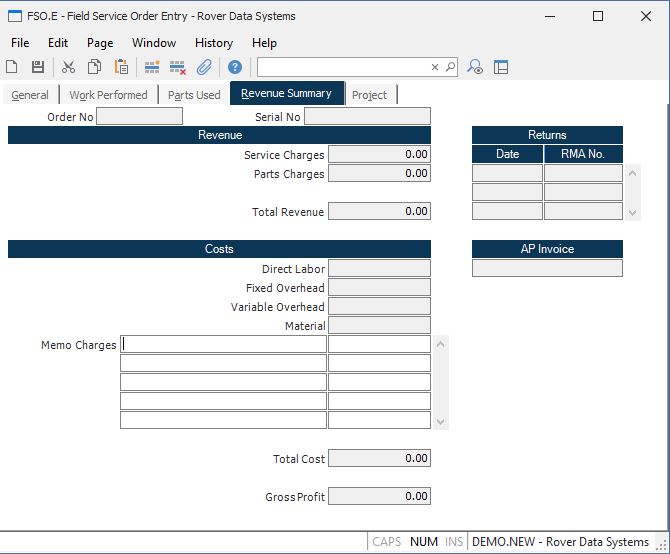This screenshot has height=554, width=670.
Task: Click the Delete row icon
Action: 178,67
